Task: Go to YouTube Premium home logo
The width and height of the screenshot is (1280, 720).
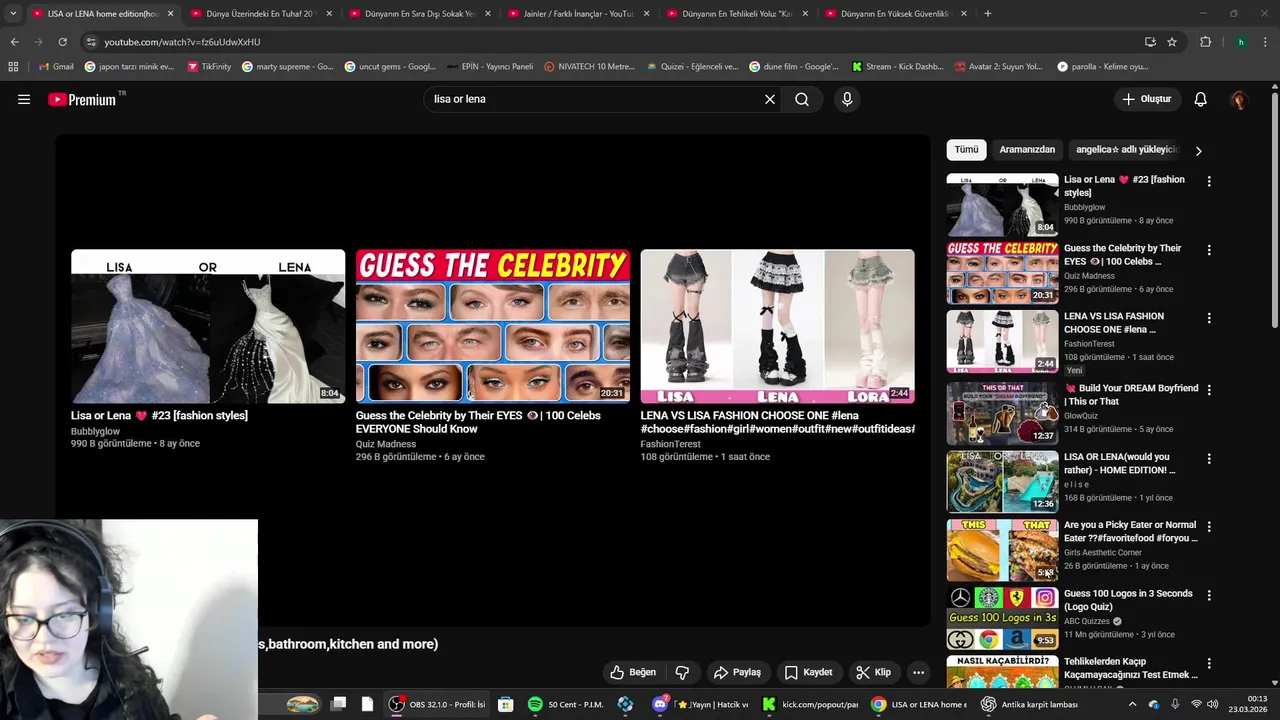Action: click(x=82, y=99)
